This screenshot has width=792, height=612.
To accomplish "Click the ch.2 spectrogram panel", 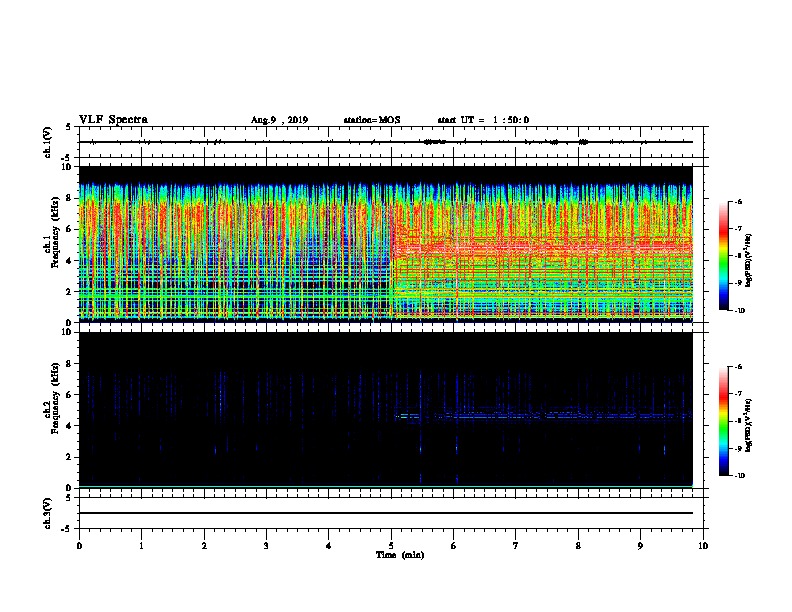I will point(385,410).
